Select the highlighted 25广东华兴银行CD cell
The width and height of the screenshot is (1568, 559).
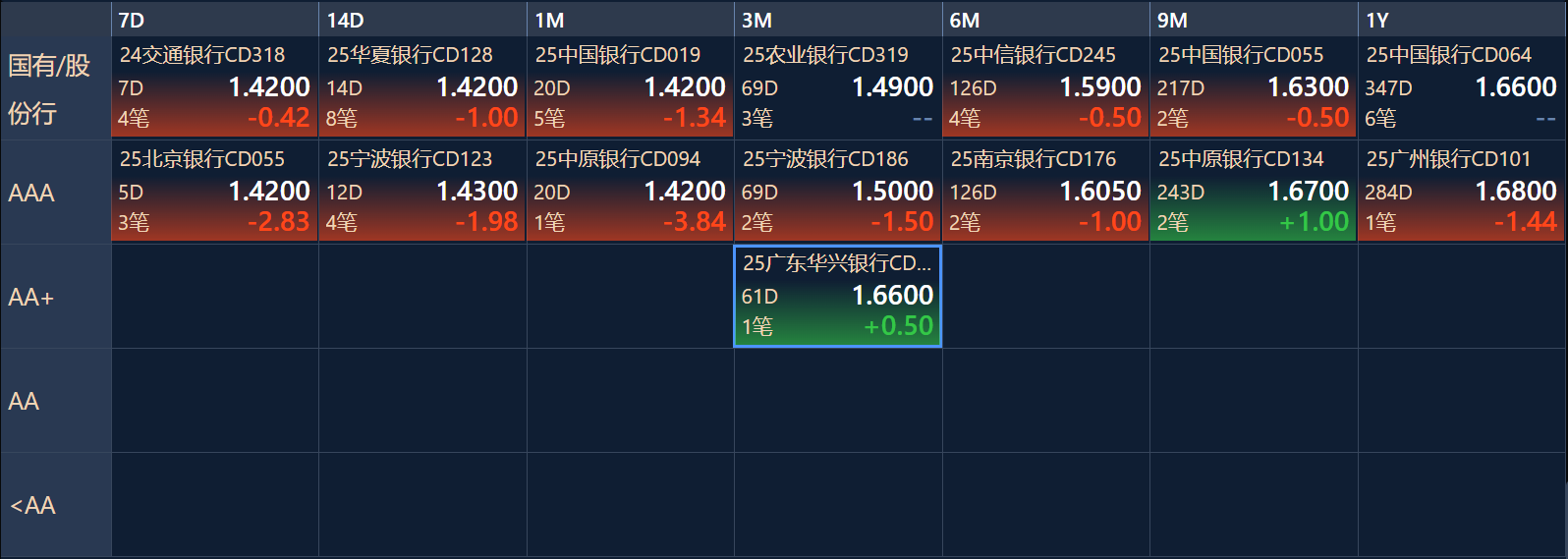click(838, 296)
